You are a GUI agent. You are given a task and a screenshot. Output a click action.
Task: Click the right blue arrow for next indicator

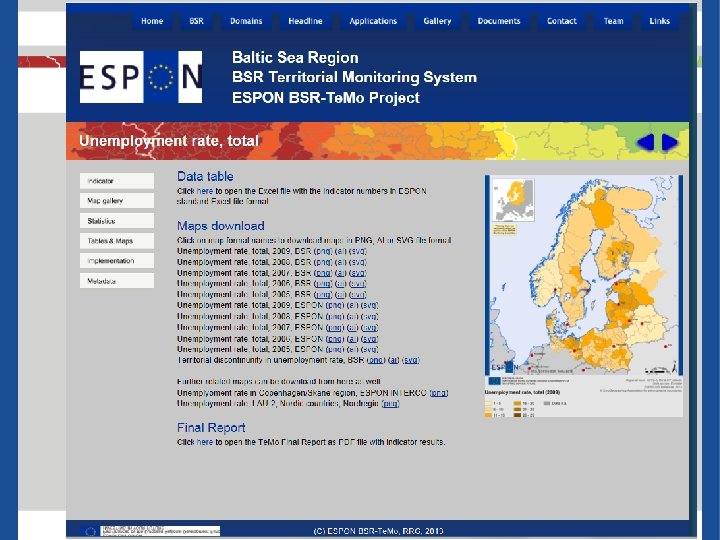pyautogui.click(x=669, y=142)
